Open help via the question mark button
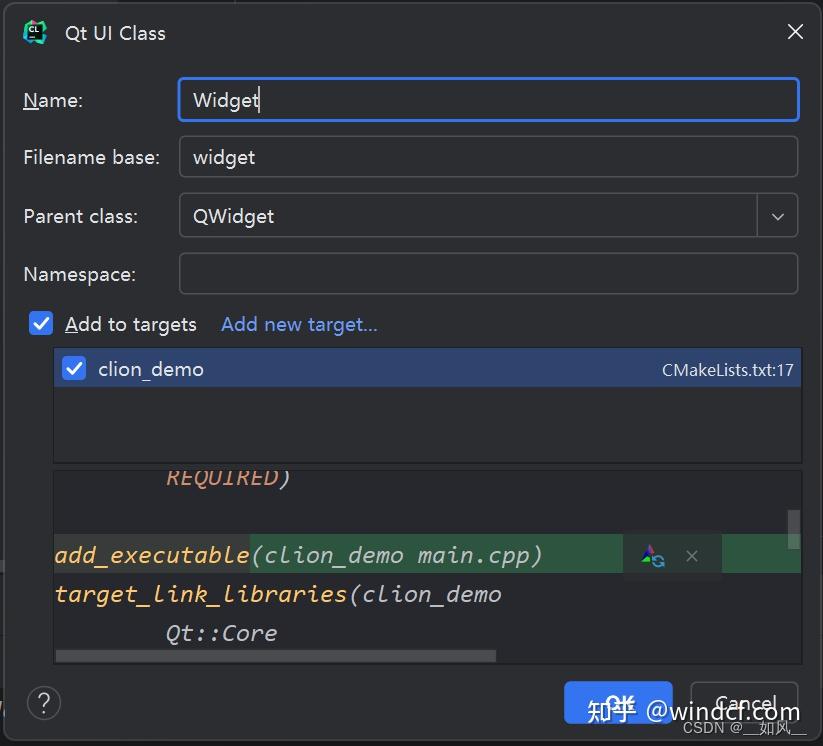Screen dimensions: 823x746 click(x=44, y=702)
